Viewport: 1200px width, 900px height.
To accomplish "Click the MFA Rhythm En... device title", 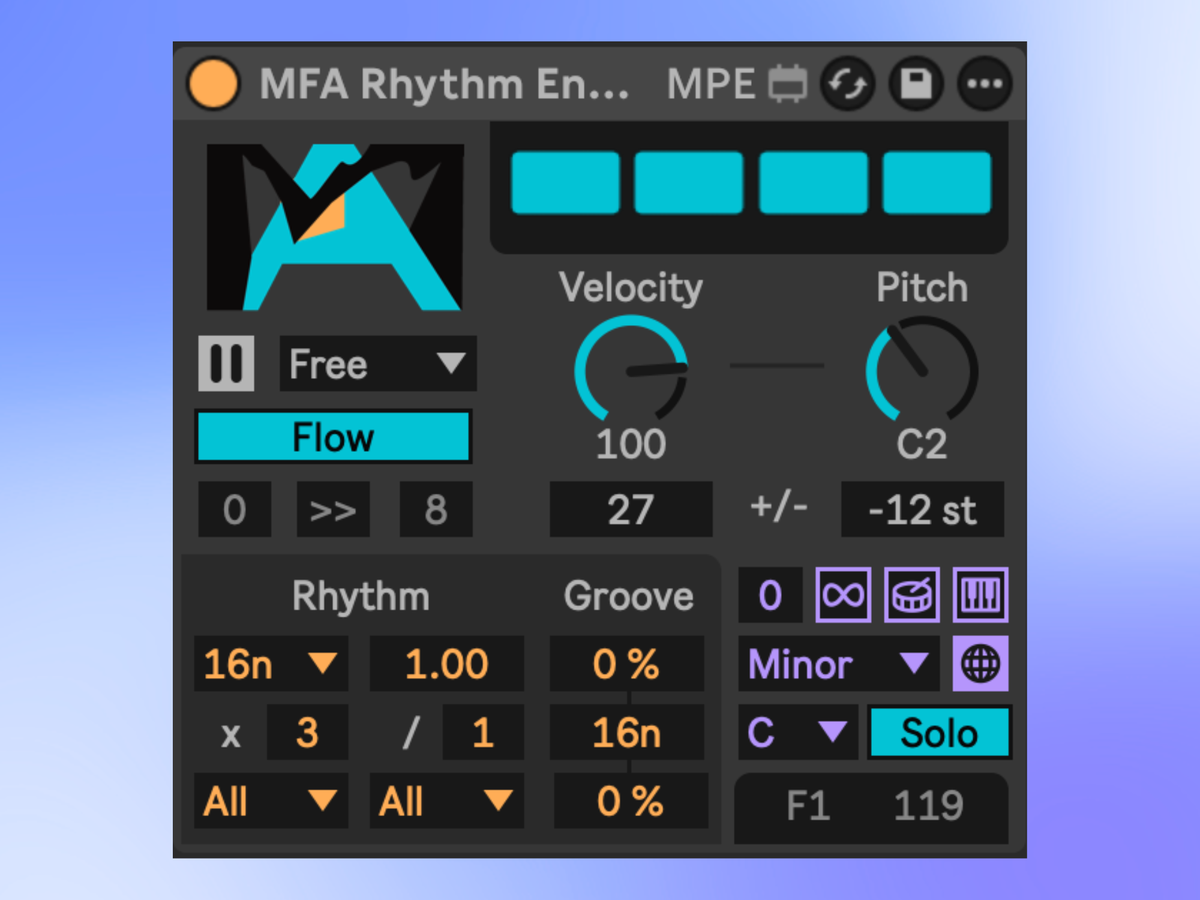I will coord(445,85).
